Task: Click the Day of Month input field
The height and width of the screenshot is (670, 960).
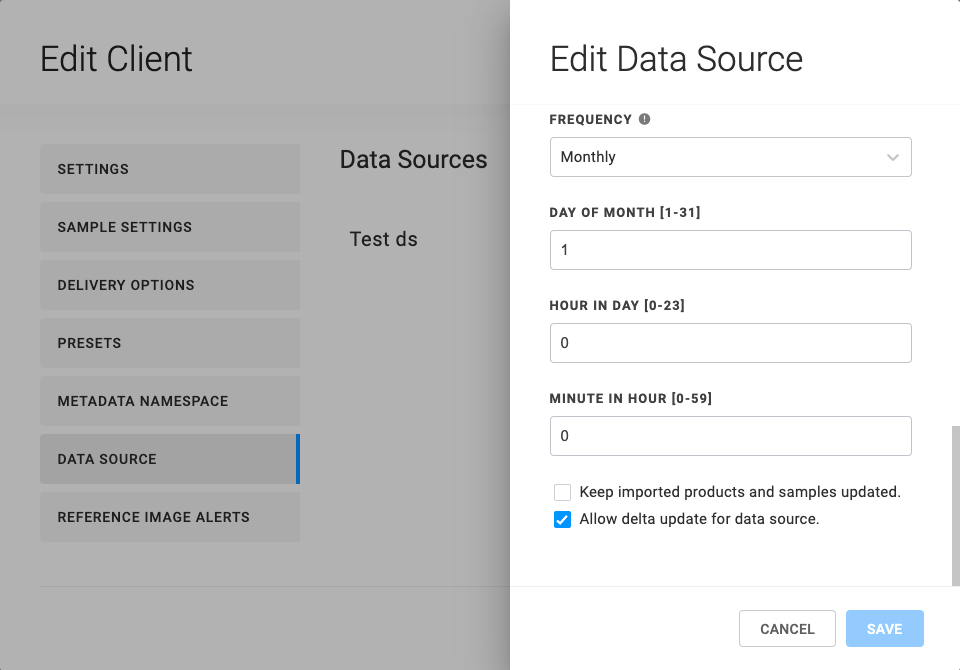Action: pos(730,250)
